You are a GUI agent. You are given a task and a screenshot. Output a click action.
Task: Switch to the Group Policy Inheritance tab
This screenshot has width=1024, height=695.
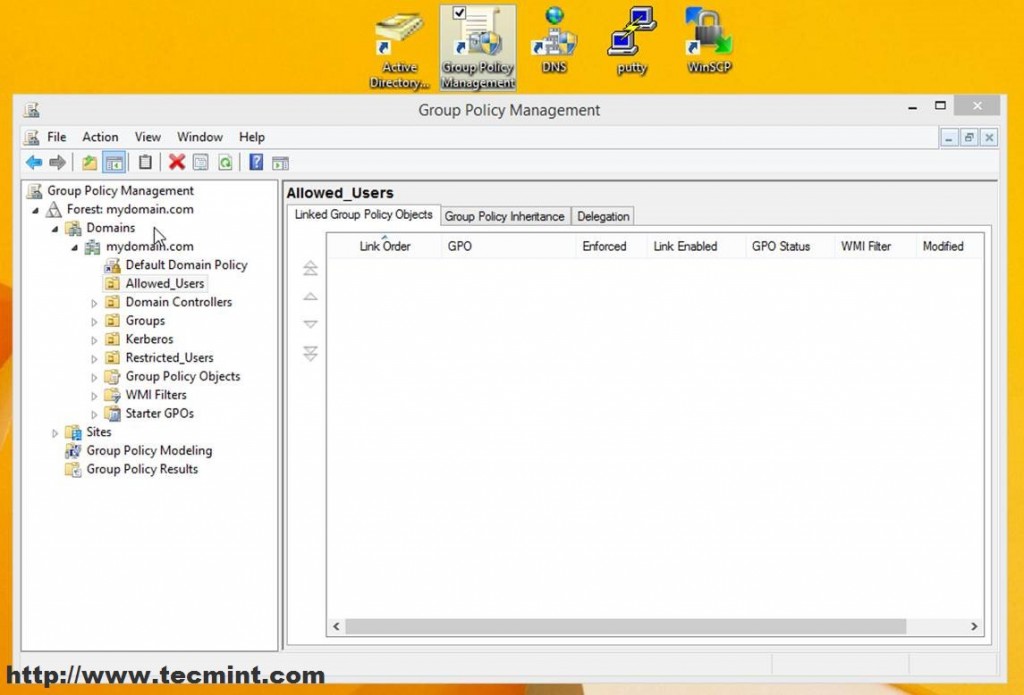click(x=505, y=215)
